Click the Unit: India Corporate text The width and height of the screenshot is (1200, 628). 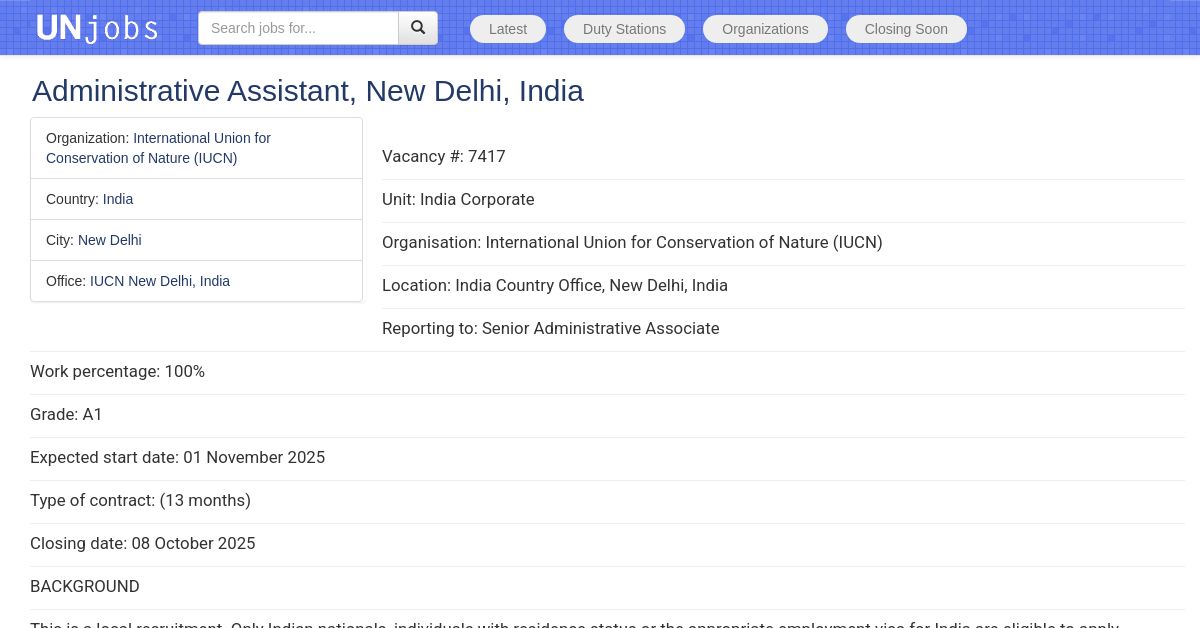pyautogui.click(x=458, y=199)
